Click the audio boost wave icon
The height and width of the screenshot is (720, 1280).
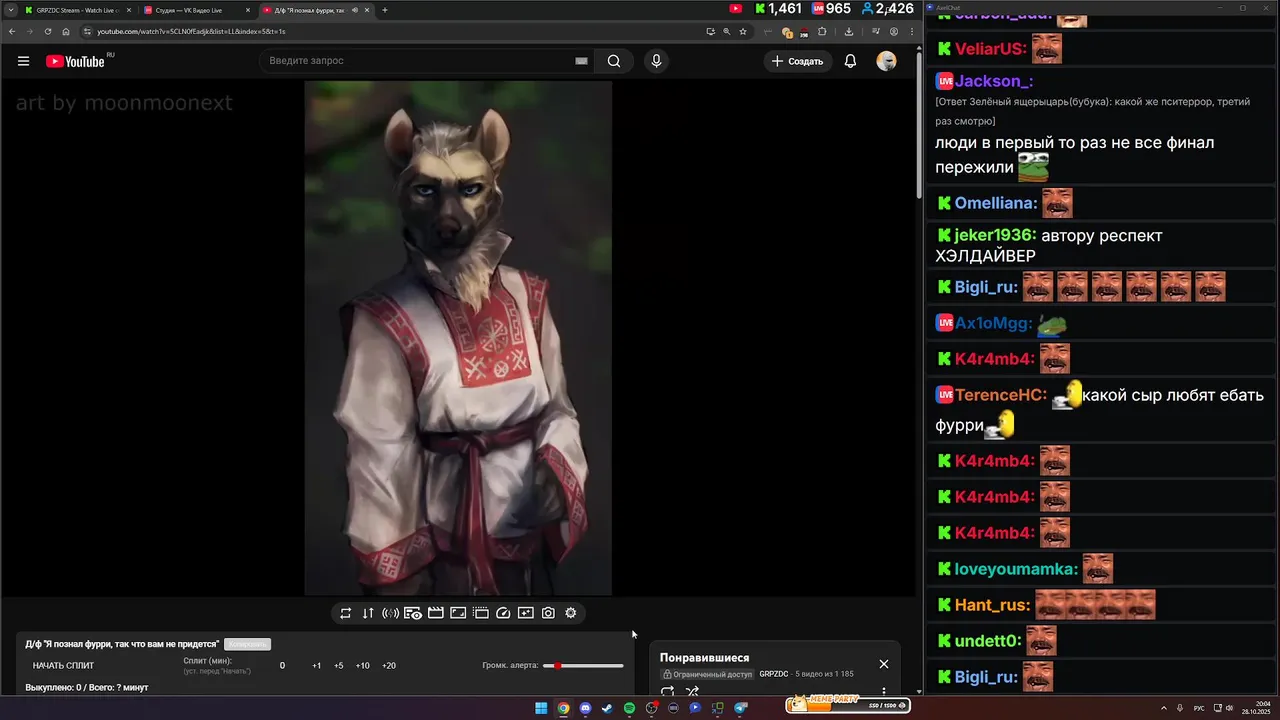(390, 613)
